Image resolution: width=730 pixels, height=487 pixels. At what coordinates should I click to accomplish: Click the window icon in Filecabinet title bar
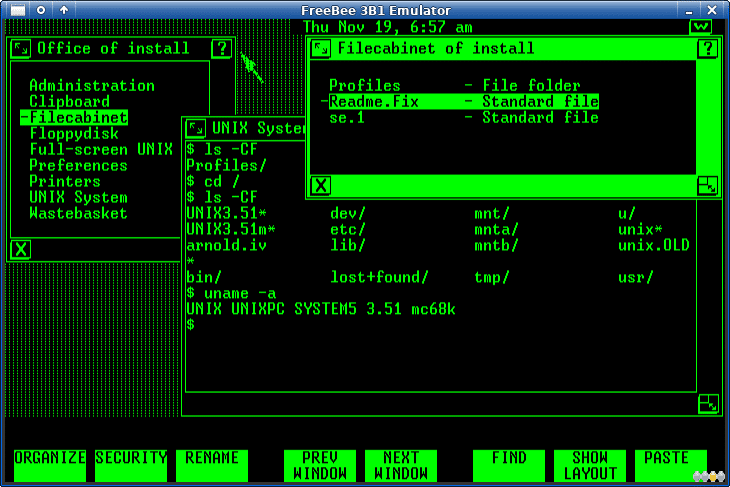[x=321, y=48]
